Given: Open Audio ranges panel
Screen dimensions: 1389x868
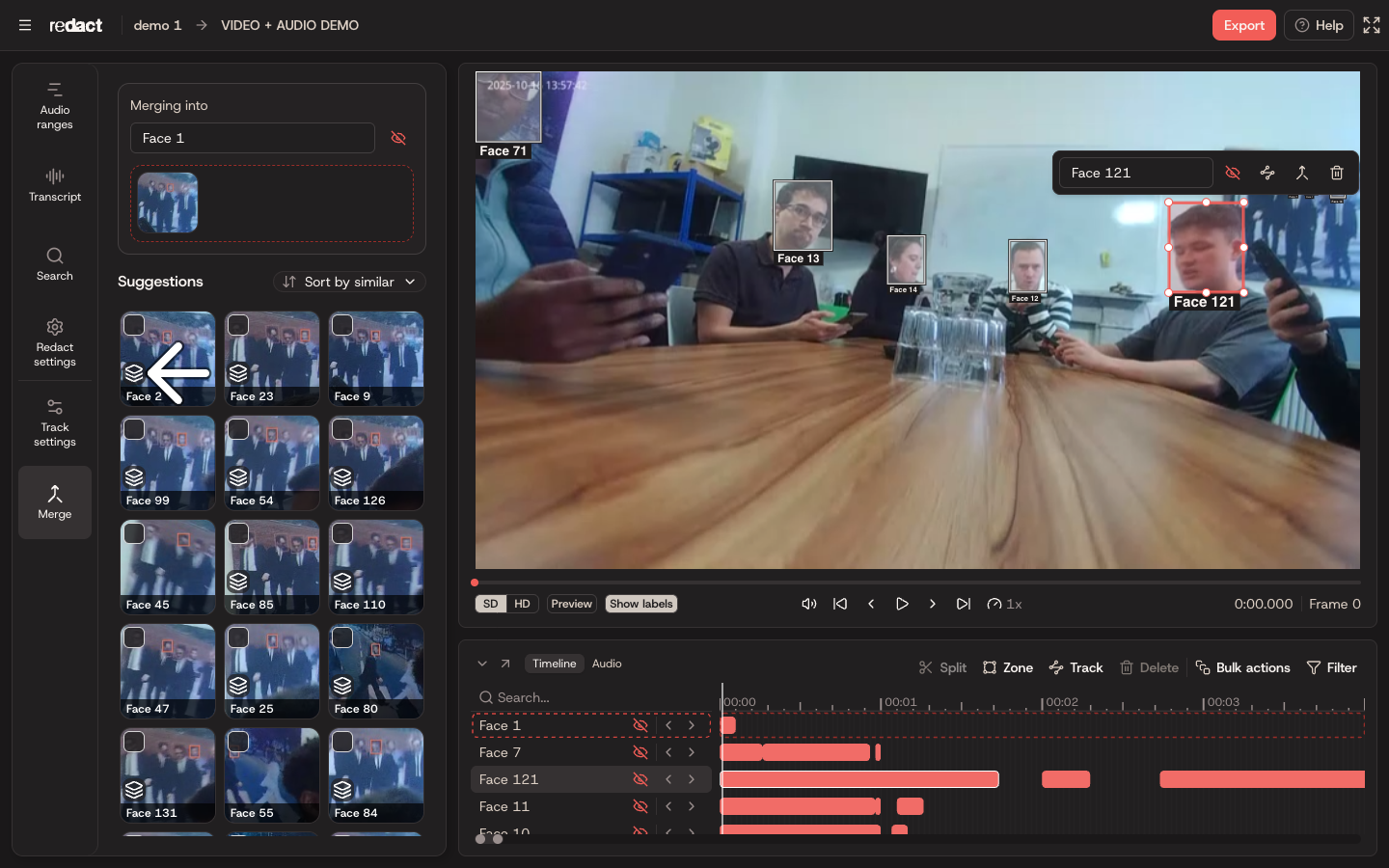Looking at the screenshot, I should pyautogui.click(x=55, y=106).
